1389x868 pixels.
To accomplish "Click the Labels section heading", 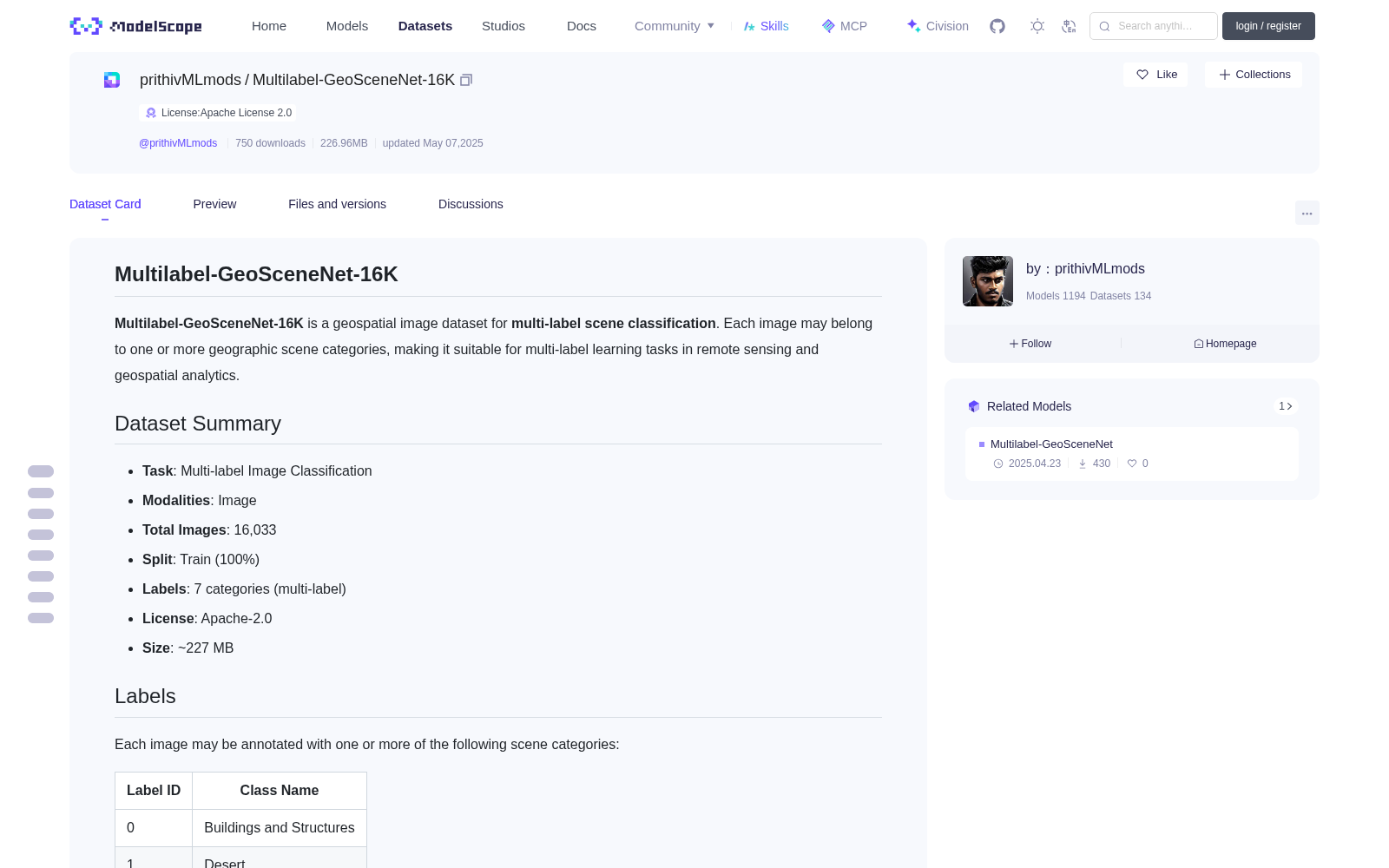I will pyautogui.click(x=145, y=696).
